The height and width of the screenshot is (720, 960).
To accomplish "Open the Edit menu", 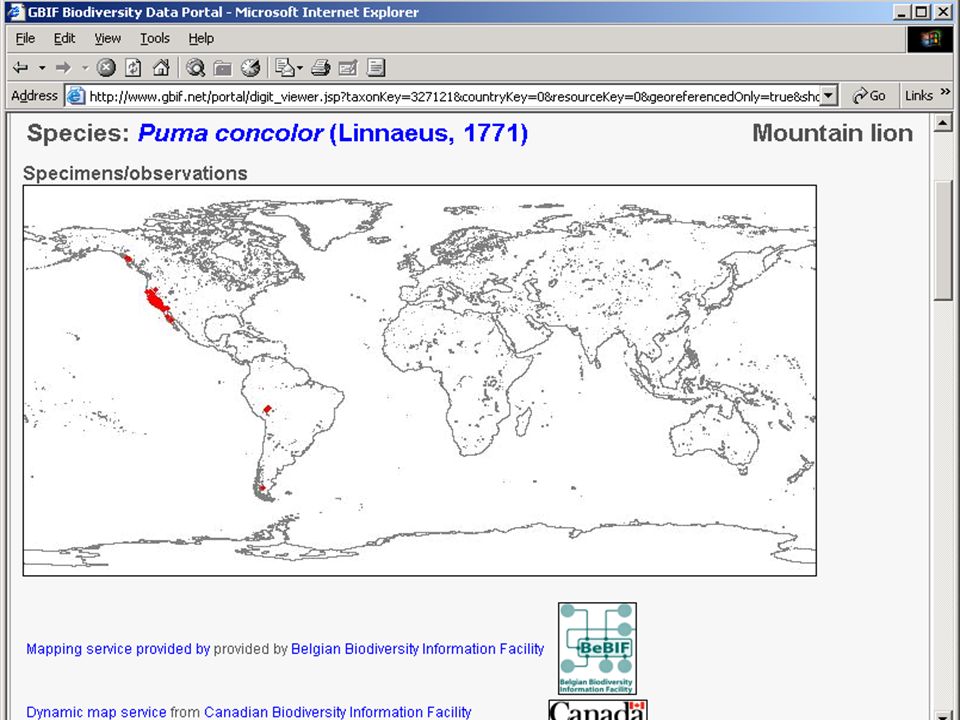I will coord(64,39).
